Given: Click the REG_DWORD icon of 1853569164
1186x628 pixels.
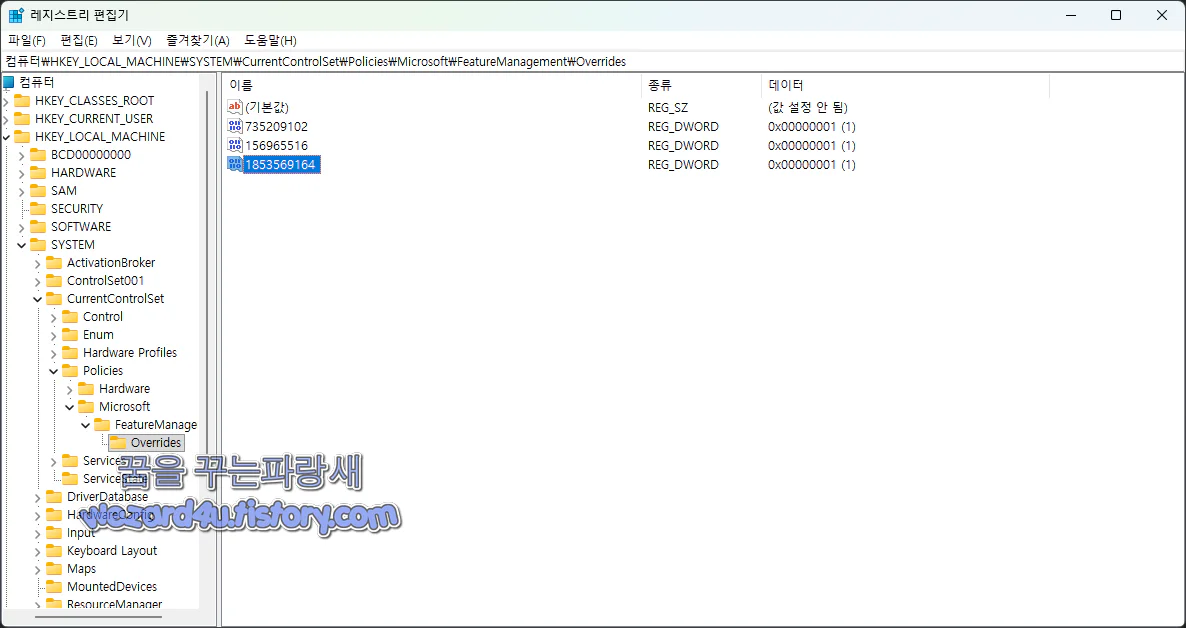Looking at the screenshot, I should click(x=233, y=164).
